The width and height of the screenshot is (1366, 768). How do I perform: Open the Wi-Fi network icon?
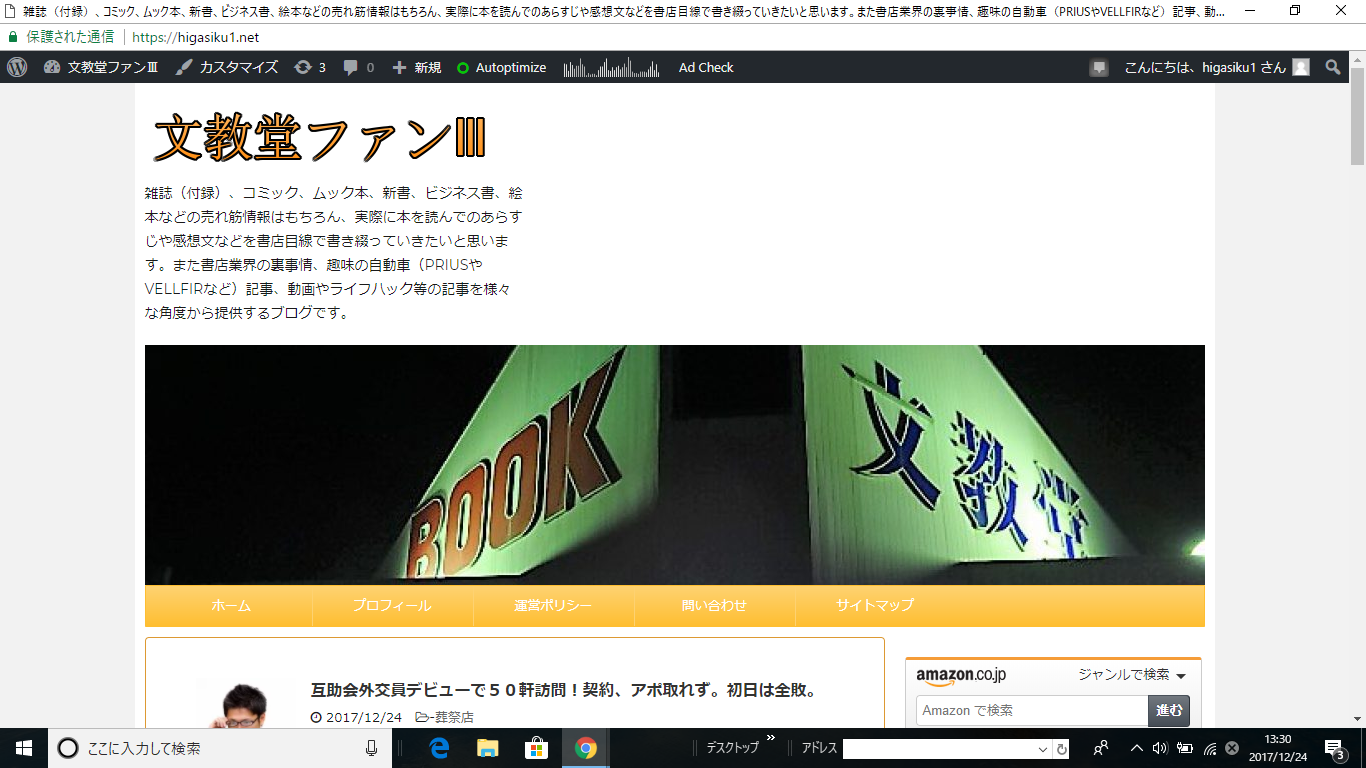click(x=1210, y=748)
